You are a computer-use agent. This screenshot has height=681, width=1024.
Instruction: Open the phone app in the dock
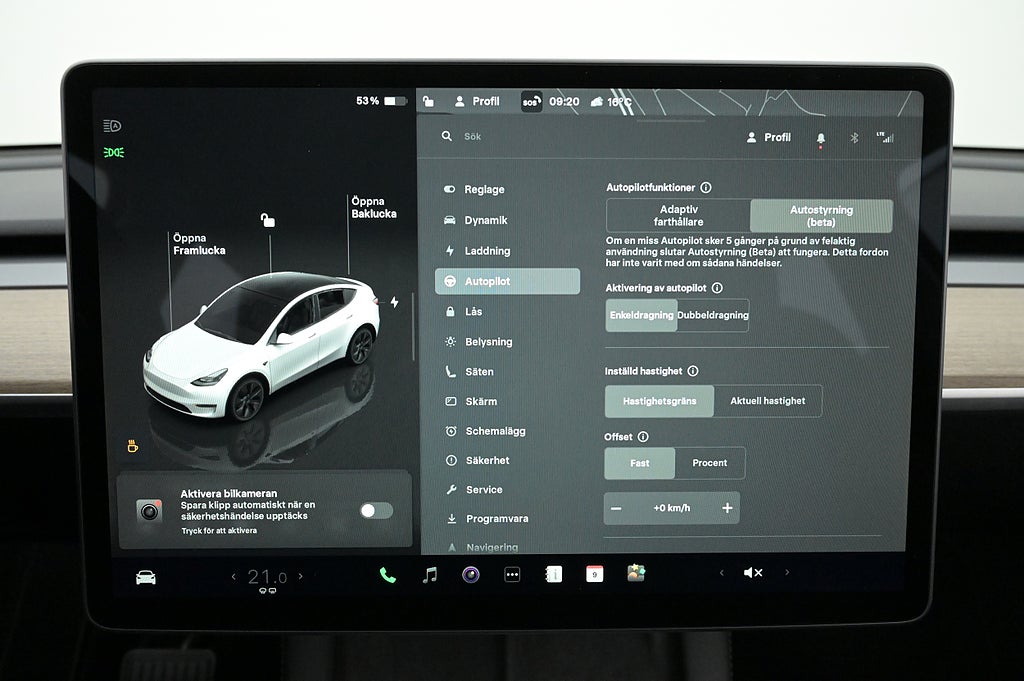pos(387,575)
